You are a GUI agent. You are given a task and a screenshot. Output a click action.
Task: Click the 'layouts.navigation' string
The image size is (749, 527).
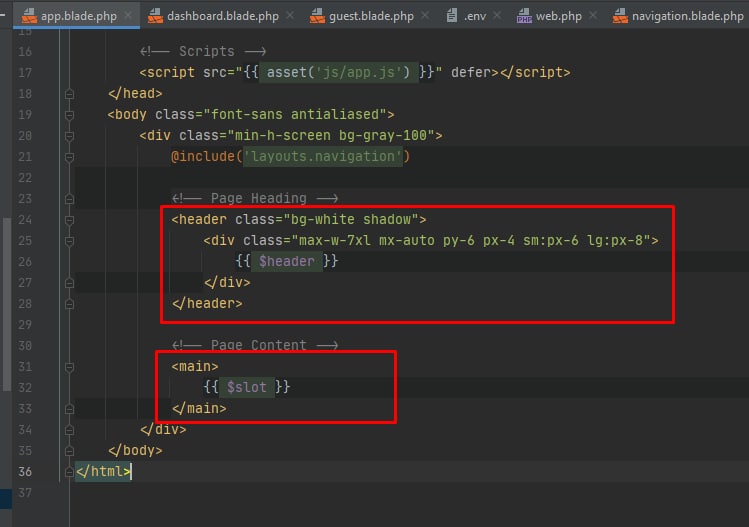[x=323, y=156]
